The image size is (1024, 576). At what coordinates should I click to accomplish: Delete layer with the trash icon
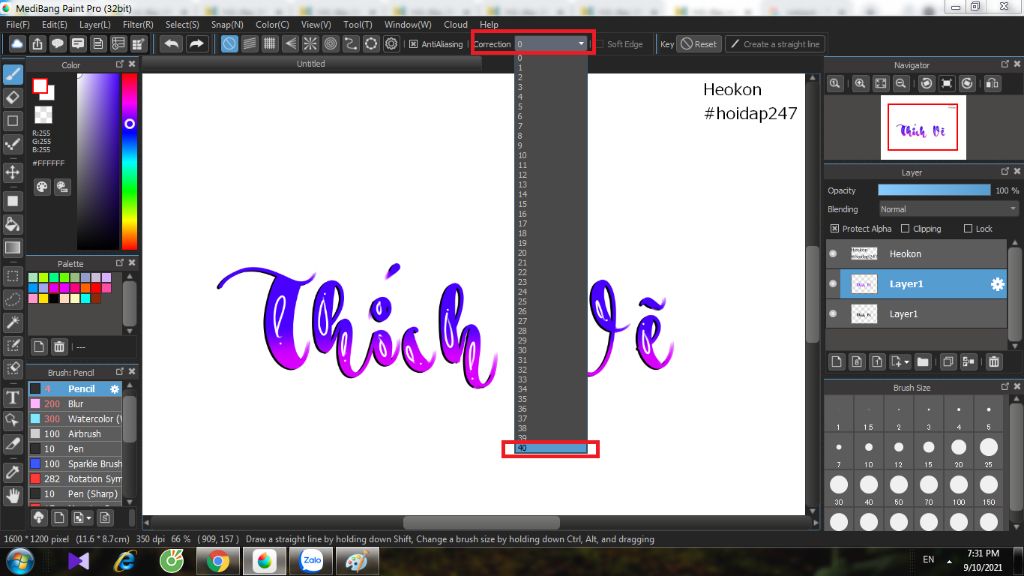[x=994, y=362]
